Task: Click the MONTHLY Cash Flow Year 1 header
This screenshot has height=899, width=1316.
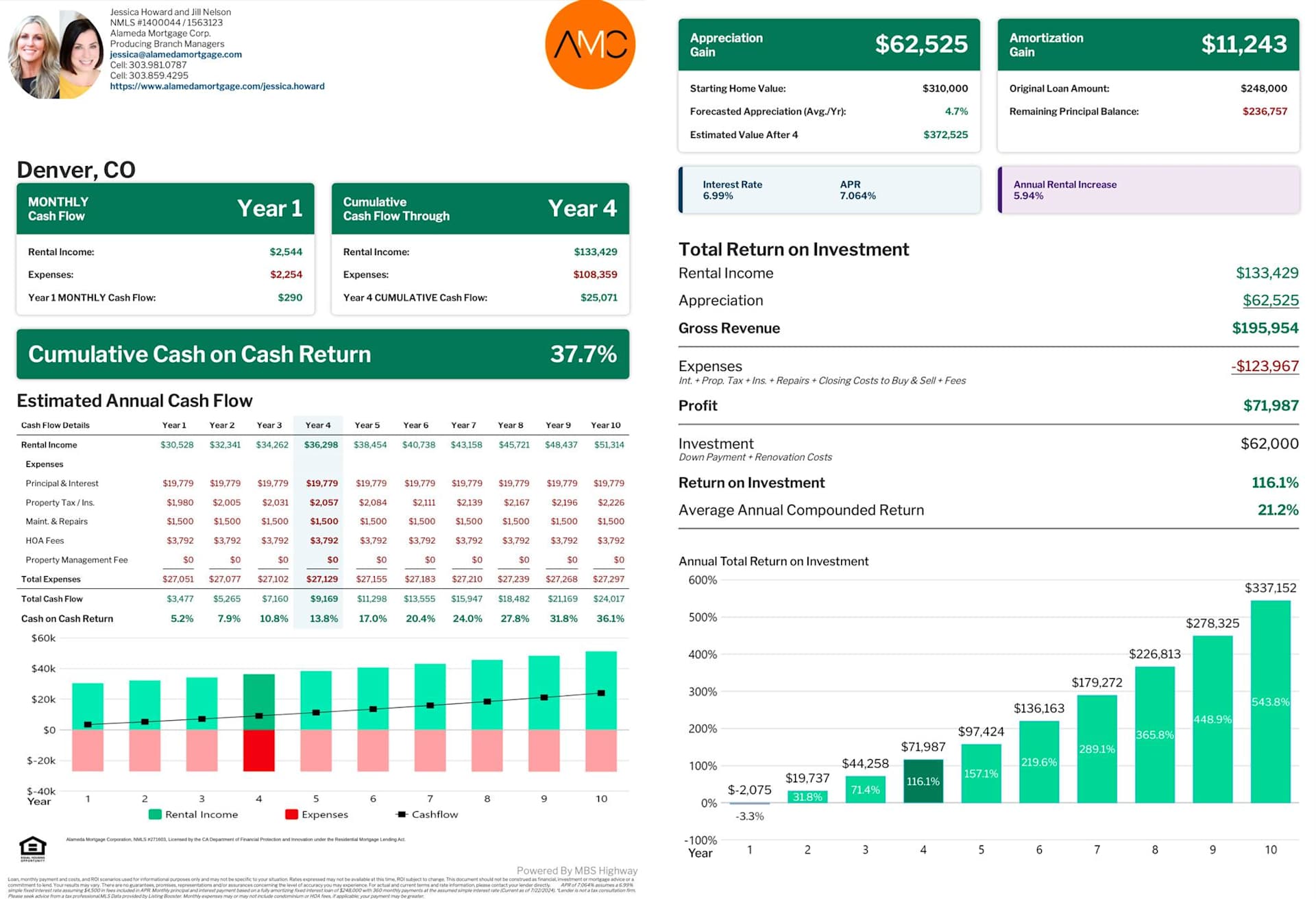Action: tap(164, 208)
